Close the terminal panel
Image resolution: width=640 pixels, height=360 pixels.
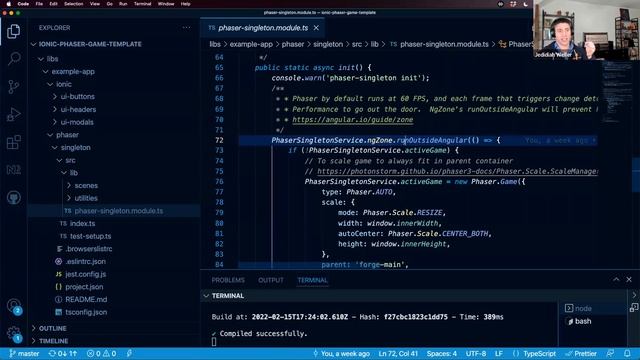click(629, 280)
